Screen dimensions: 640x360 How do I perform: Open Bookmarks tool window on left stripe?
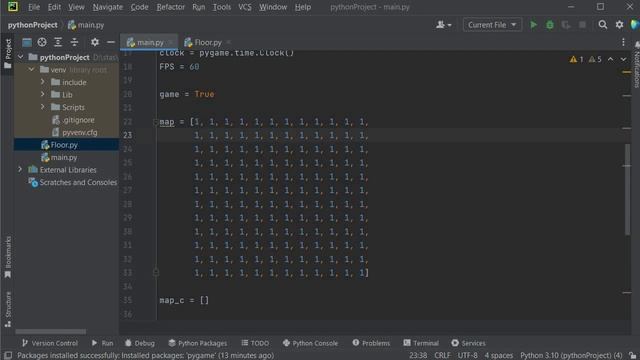point(8,257)
